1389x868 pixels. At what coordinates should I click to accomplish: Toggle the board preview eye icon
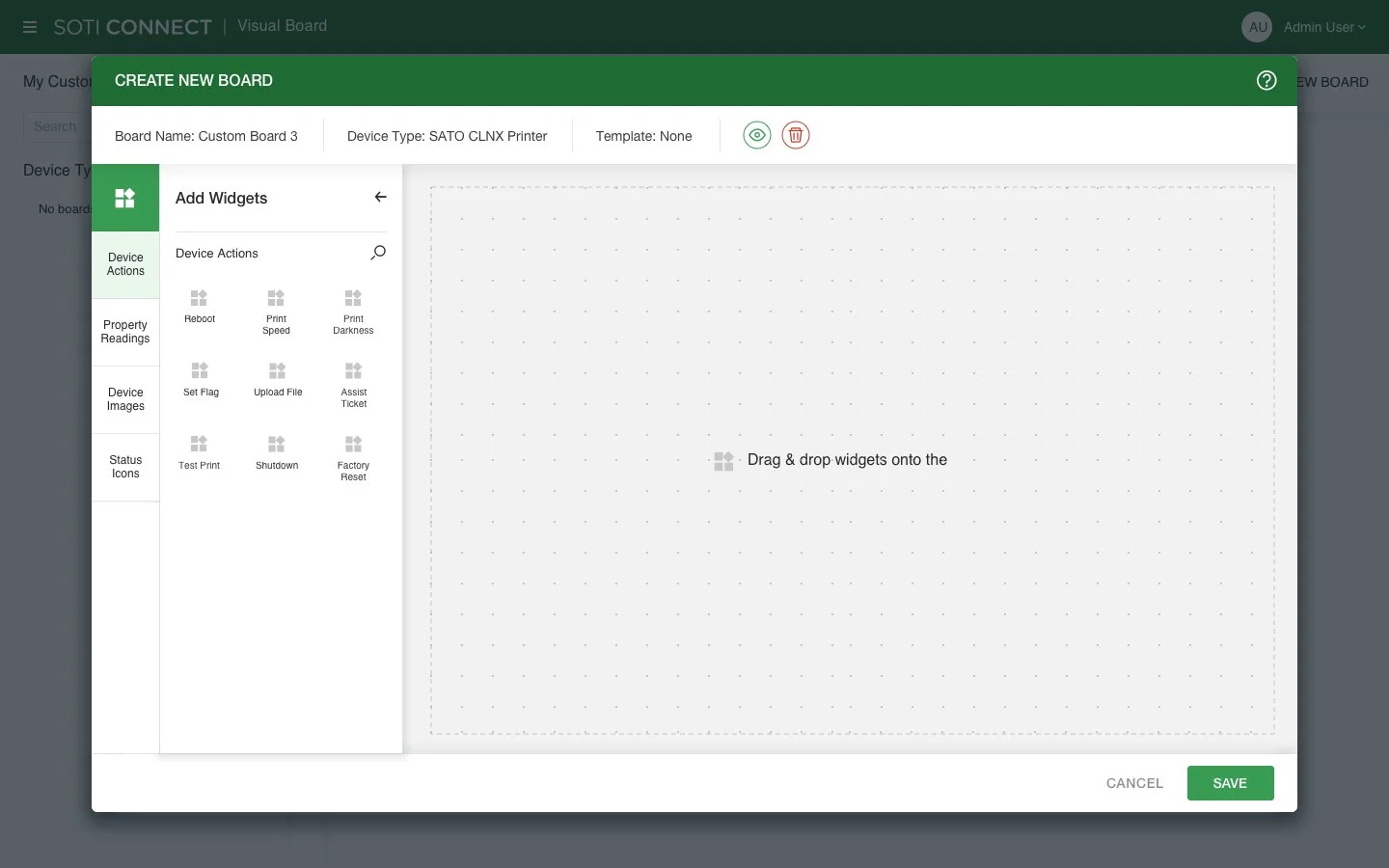[756, 135]
